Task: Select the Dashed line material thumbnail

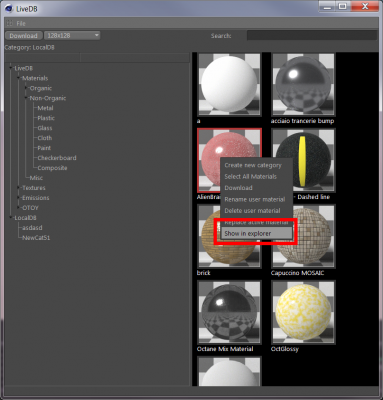Action: [x=303, y=160]
